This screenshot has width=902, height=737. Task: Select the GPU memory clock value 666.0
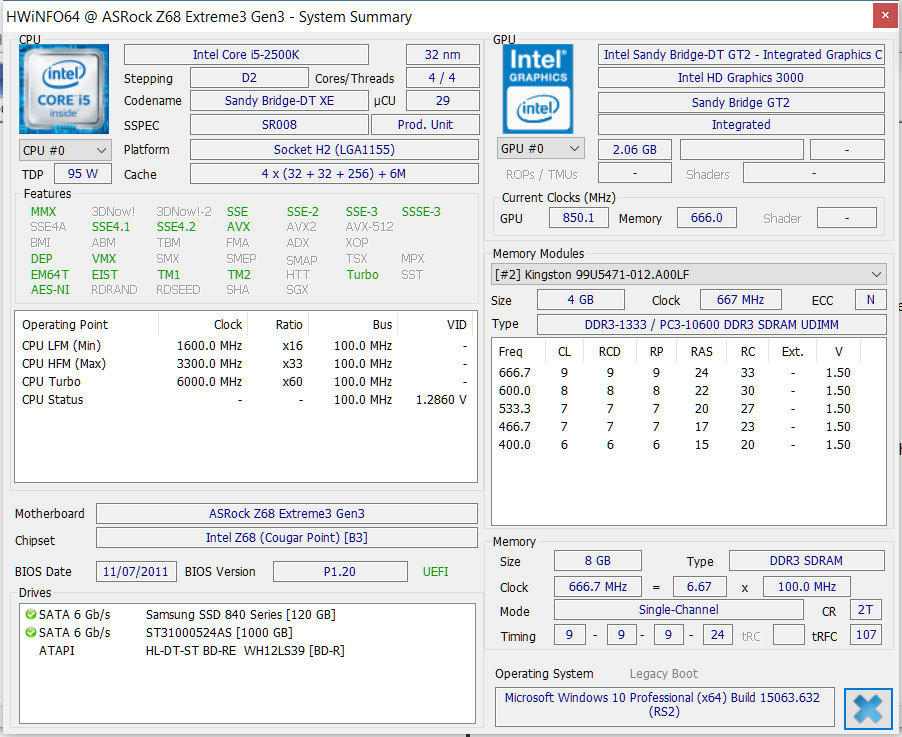(x=706, y=218)
